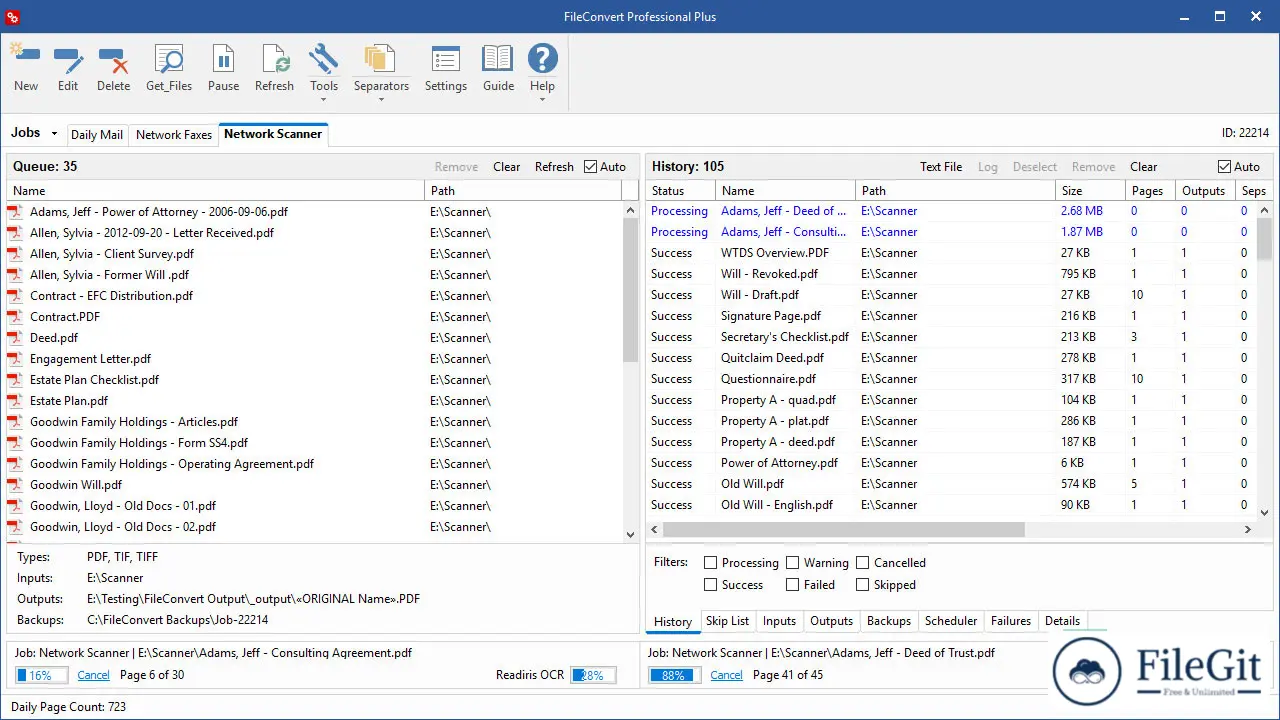This screenshot has width=1280, height=720.
Task: Select Quitclaim Deed.pdf in History
Action: 950,358
